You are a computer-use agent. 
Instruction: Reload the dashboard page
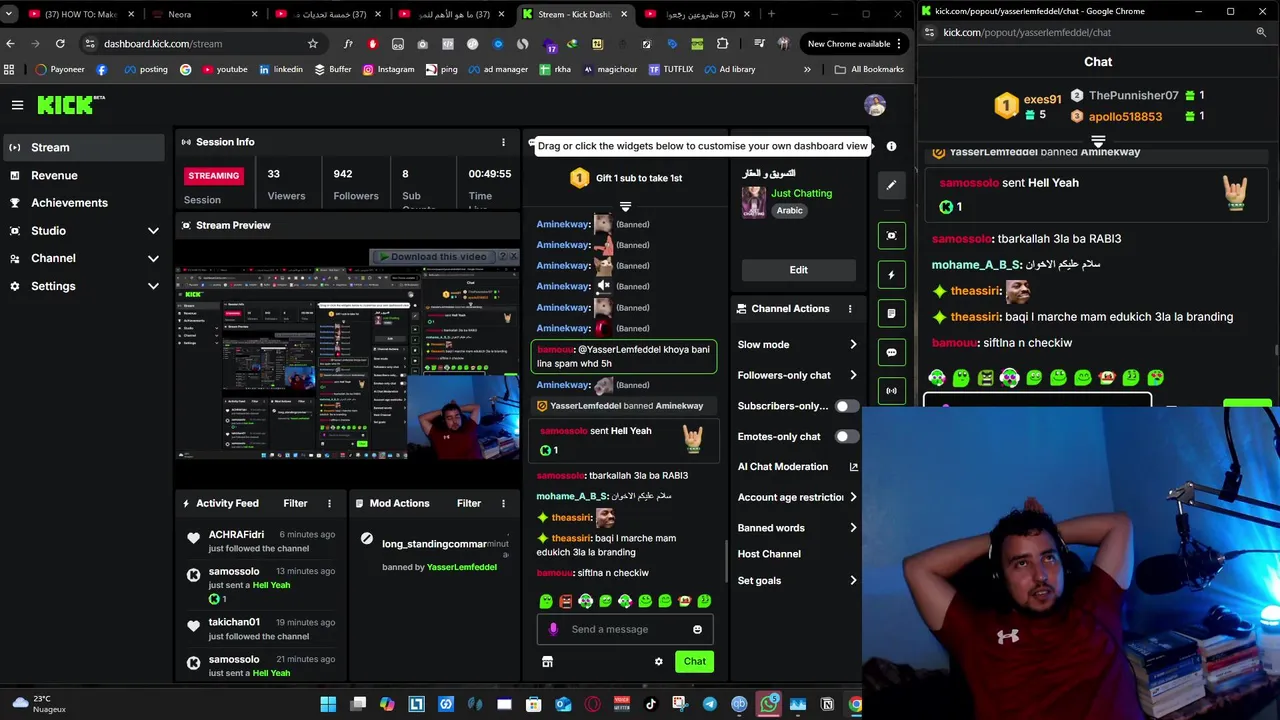pyautogui.click(x=60, y=44)
